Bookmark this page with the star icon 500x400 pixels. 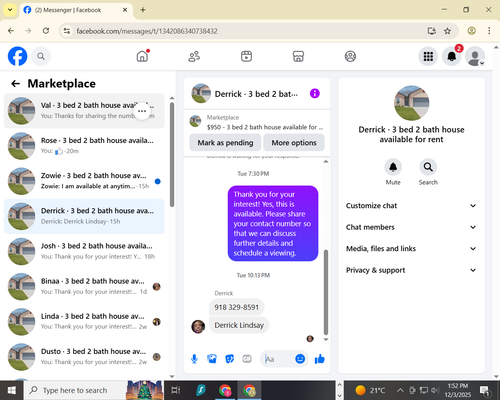447,31
